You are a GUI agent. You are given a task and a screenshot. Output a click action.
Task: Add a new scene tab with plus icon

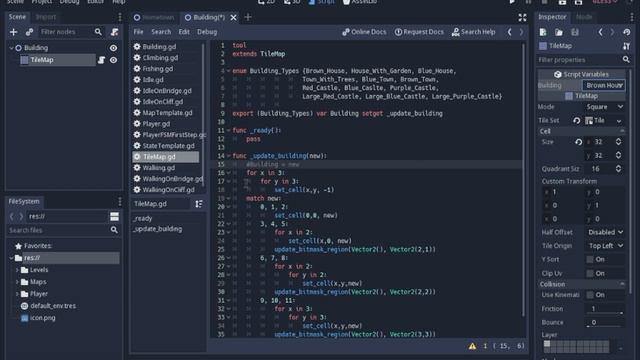[248, 17]
